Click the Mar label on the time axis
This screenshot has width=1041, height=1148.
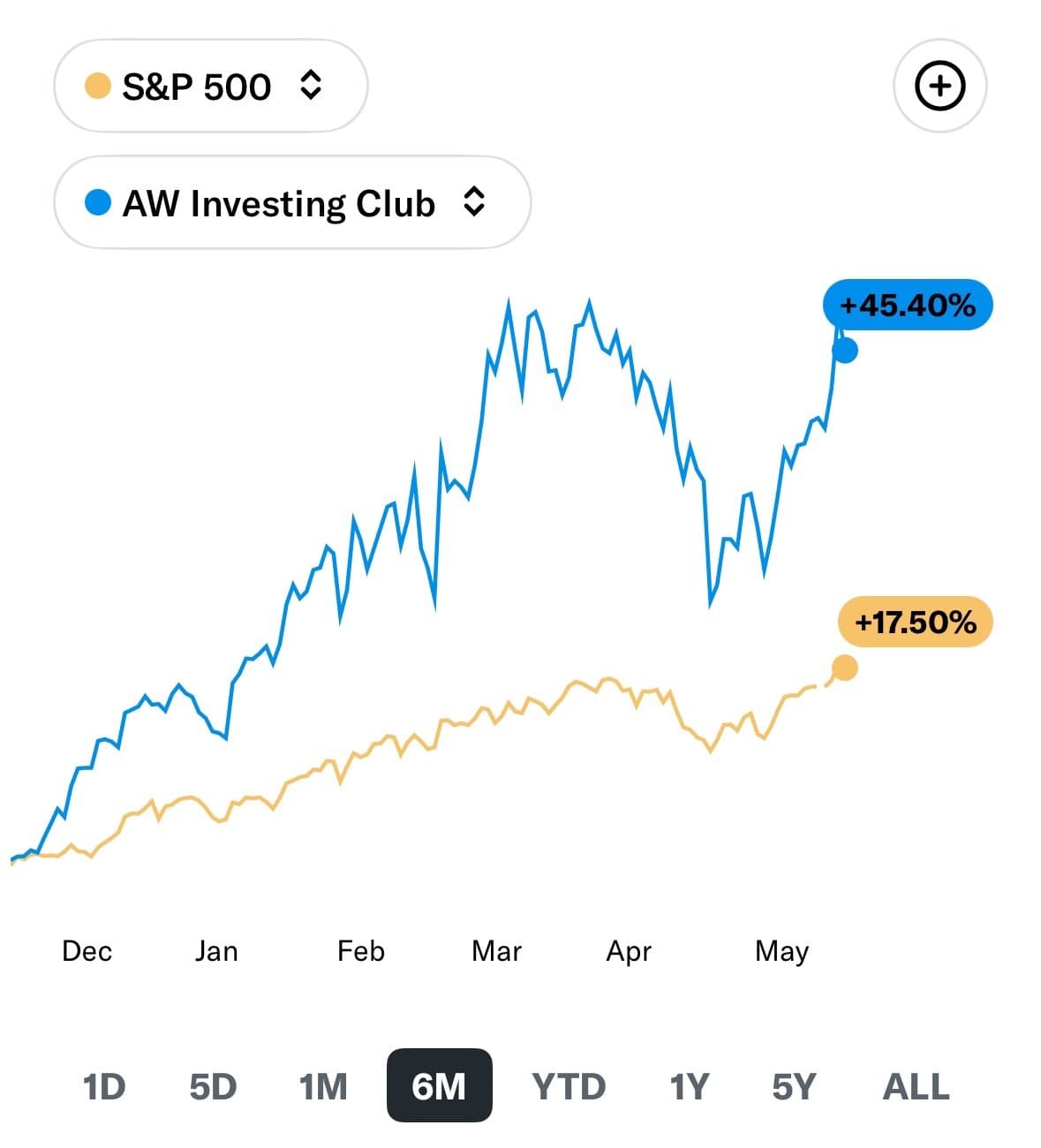pos(496,951)
